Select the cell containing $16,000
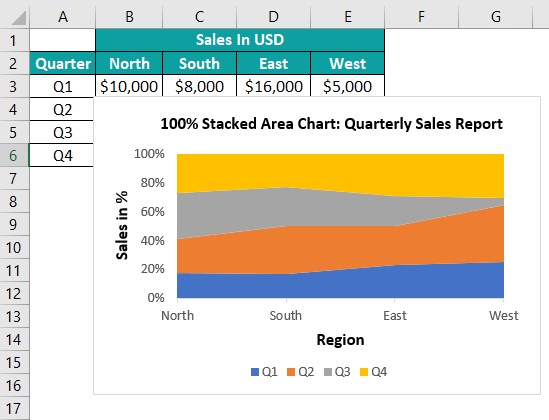Image resolution: width=549 pixels, height=420 pixels. pos(273,86)
